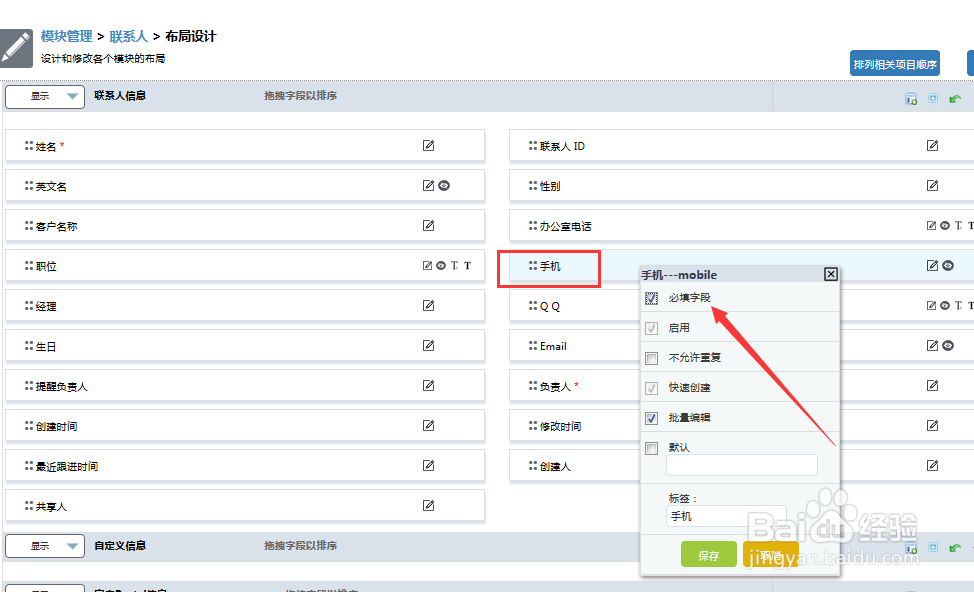Grab the drag handle of the 姓名 field
Screen dimensions: 974x592
(29, 145)
